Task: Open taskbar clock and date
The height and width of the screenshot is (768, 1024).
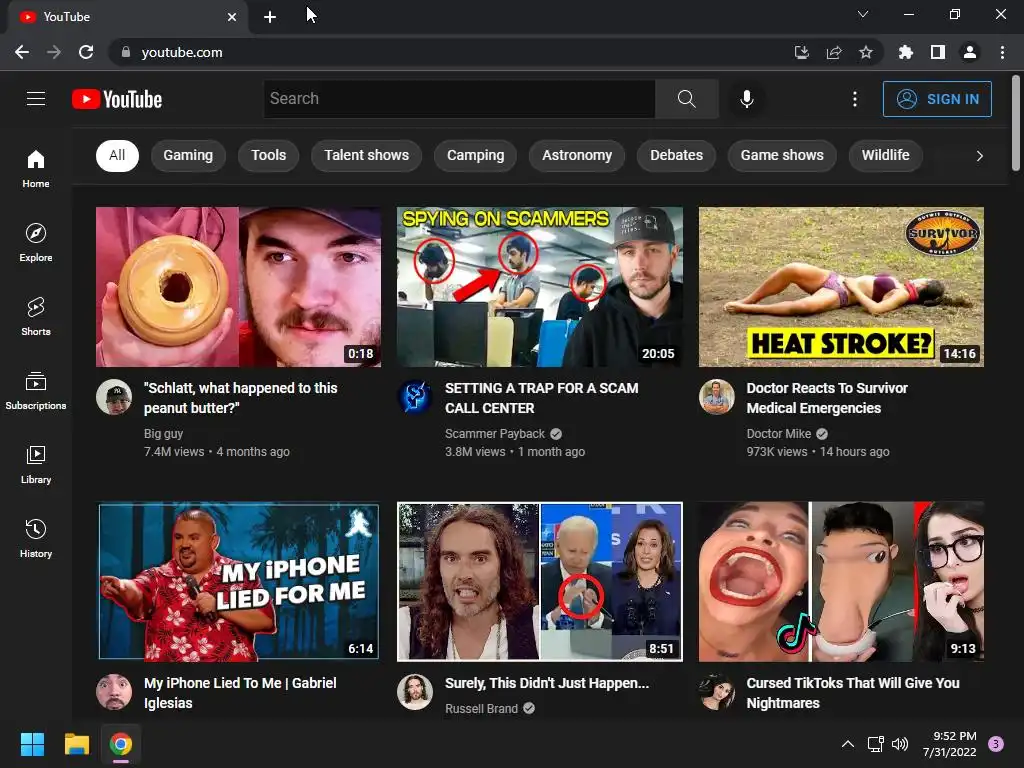Action: (950, 744)
